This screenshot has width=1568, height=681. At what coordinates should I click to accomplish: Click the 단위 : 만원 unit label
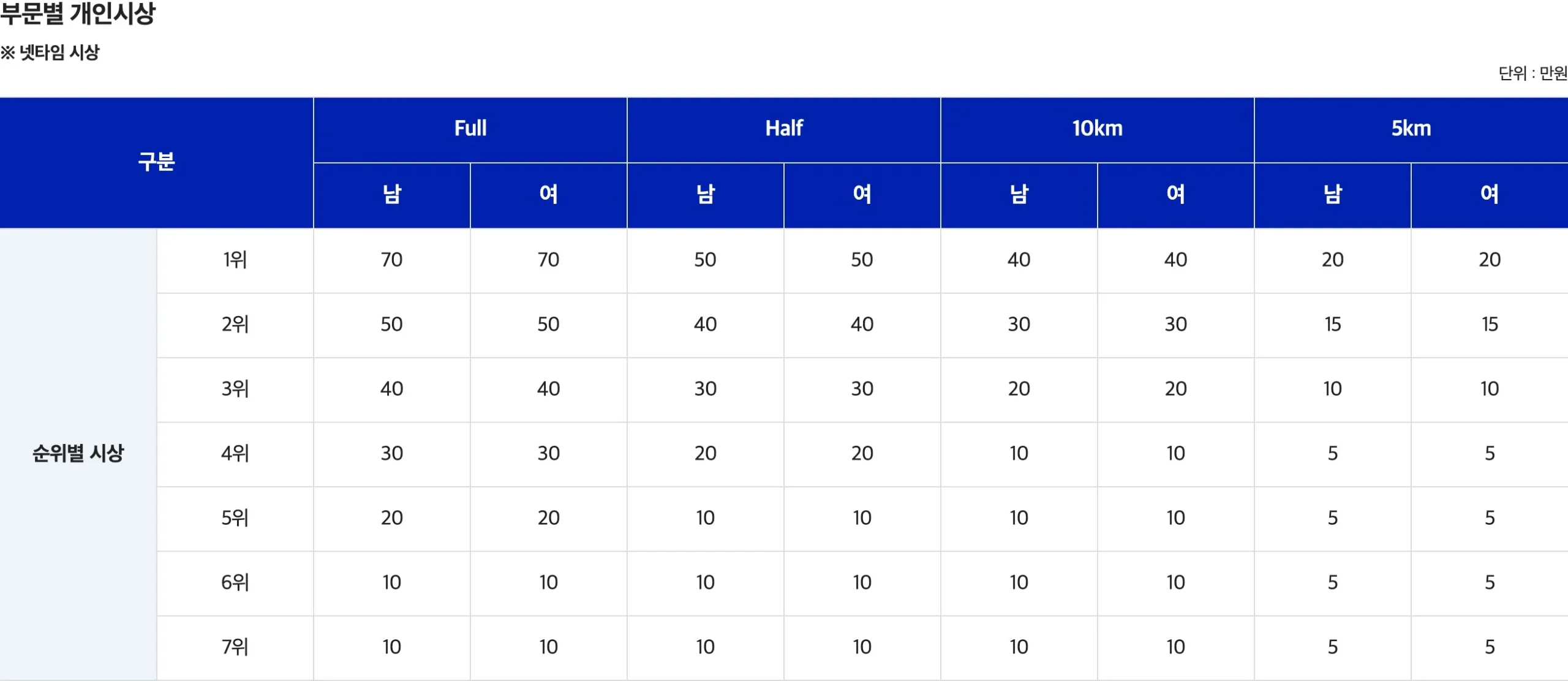pos(1532,73)
